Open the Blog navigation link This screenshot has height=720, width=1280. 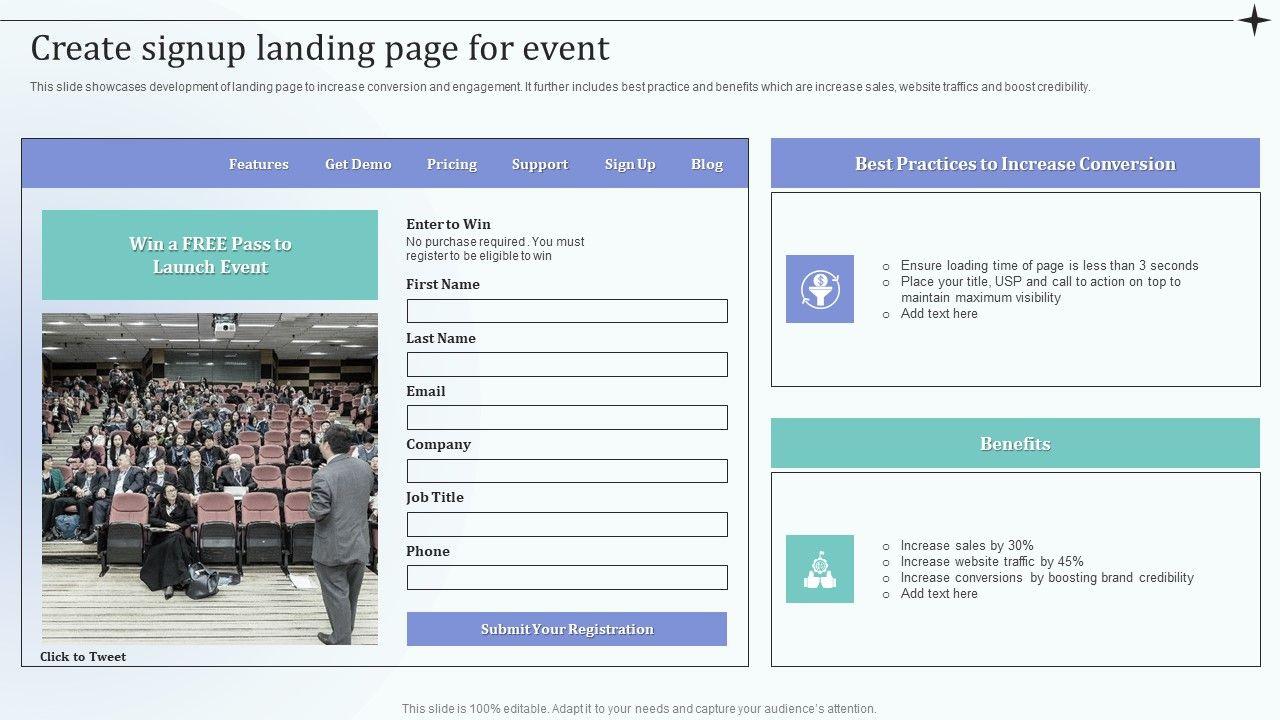coord(707,164)
